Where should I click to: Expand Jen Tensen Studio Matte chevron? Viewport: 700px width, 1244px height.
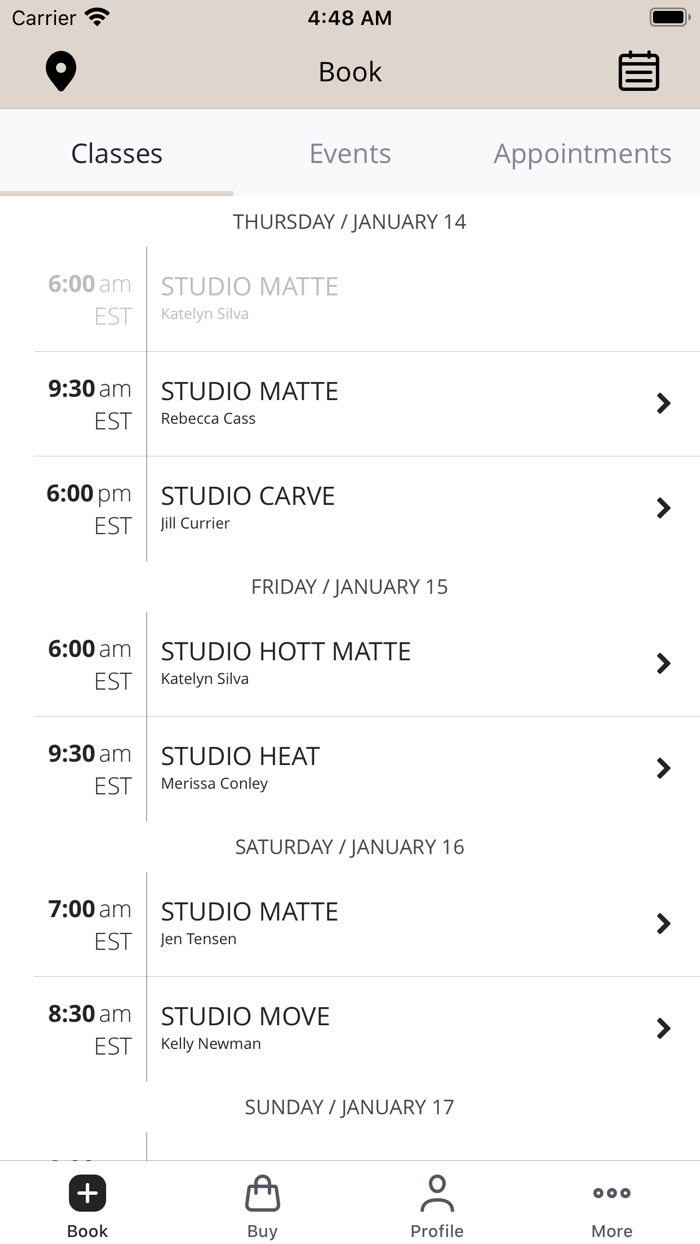coord(663,923)
